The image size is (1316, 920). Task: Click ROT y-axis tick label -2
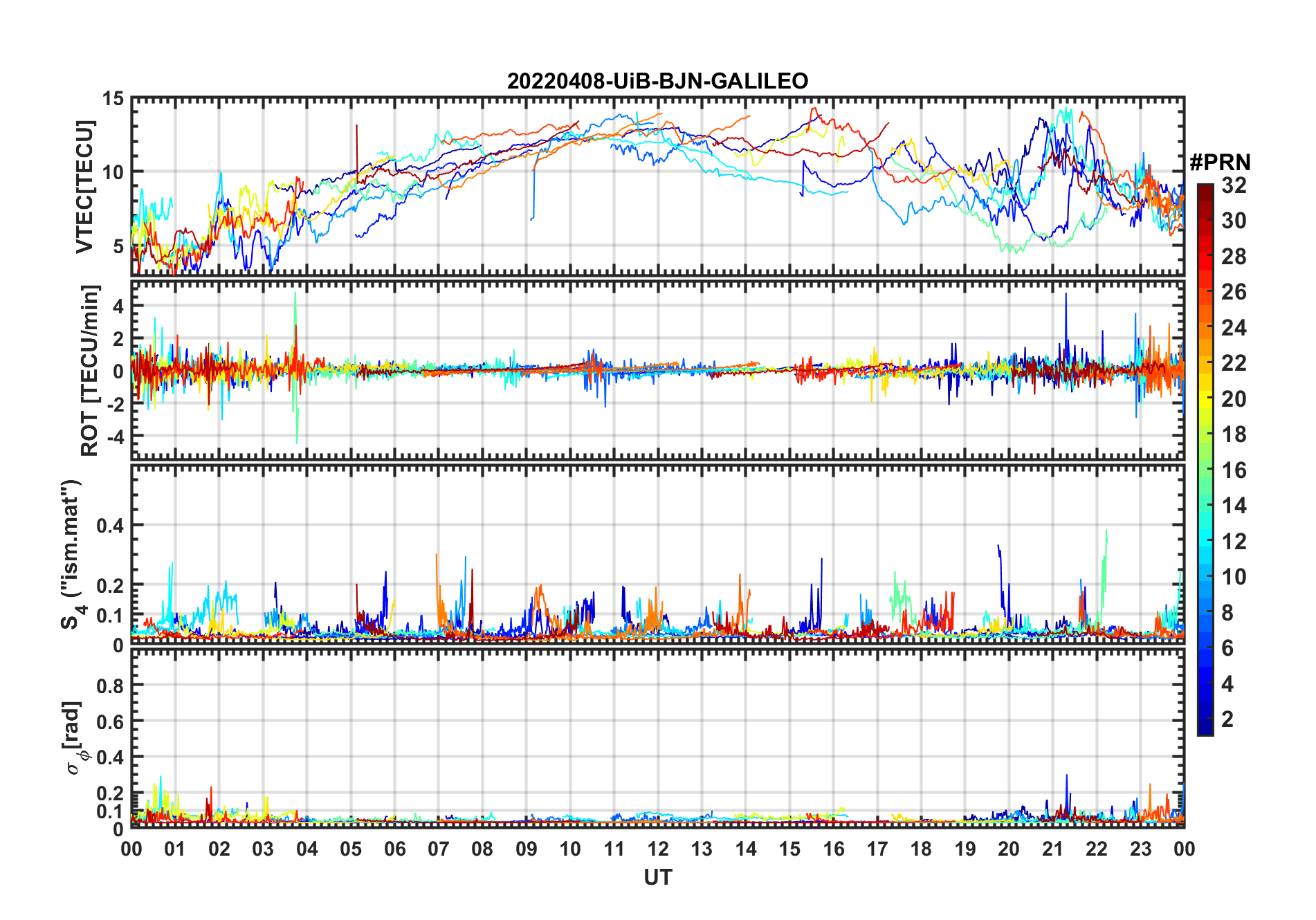point(114,404)
